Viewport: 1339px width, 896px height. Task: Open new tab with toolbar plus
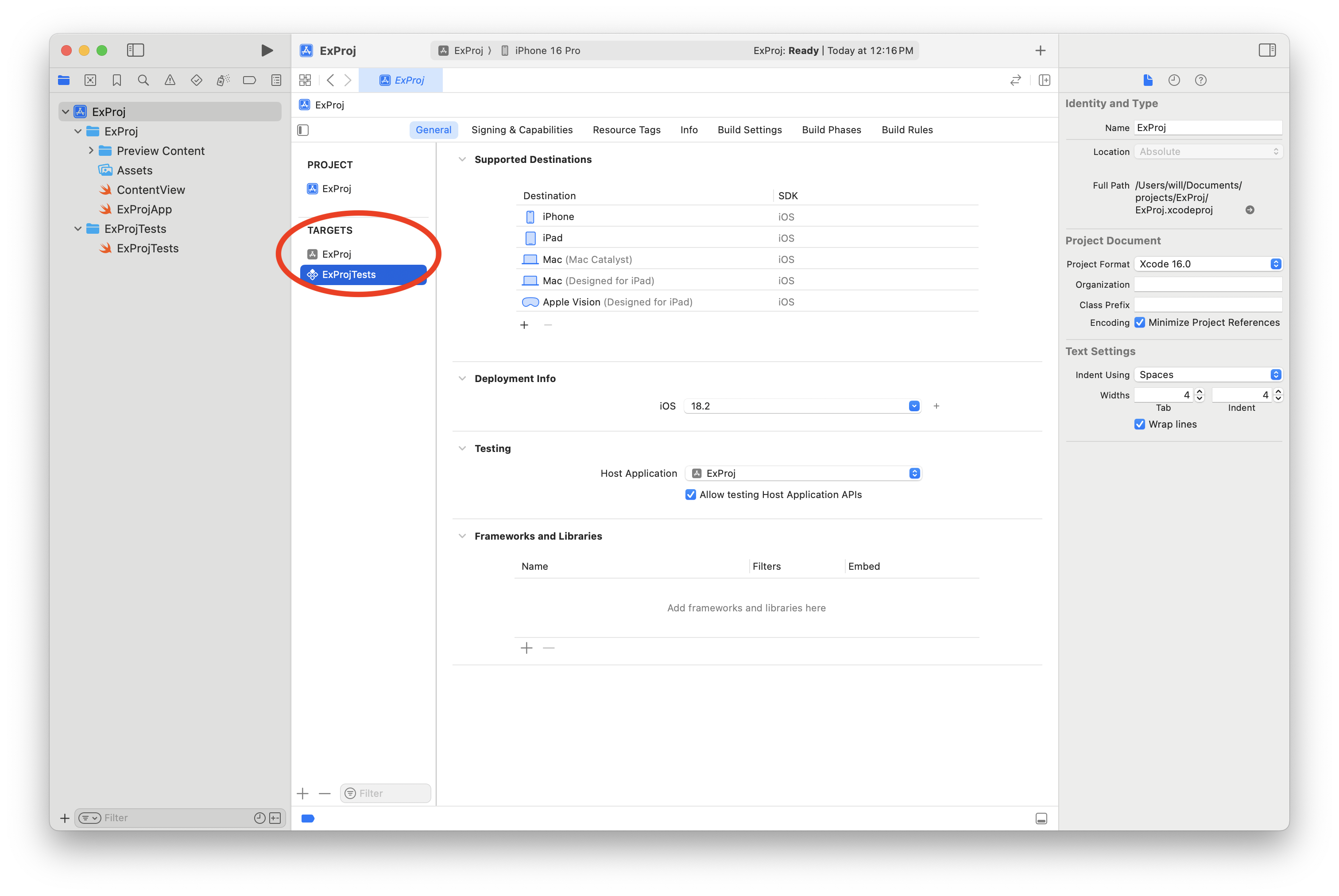click(1040, 50)
